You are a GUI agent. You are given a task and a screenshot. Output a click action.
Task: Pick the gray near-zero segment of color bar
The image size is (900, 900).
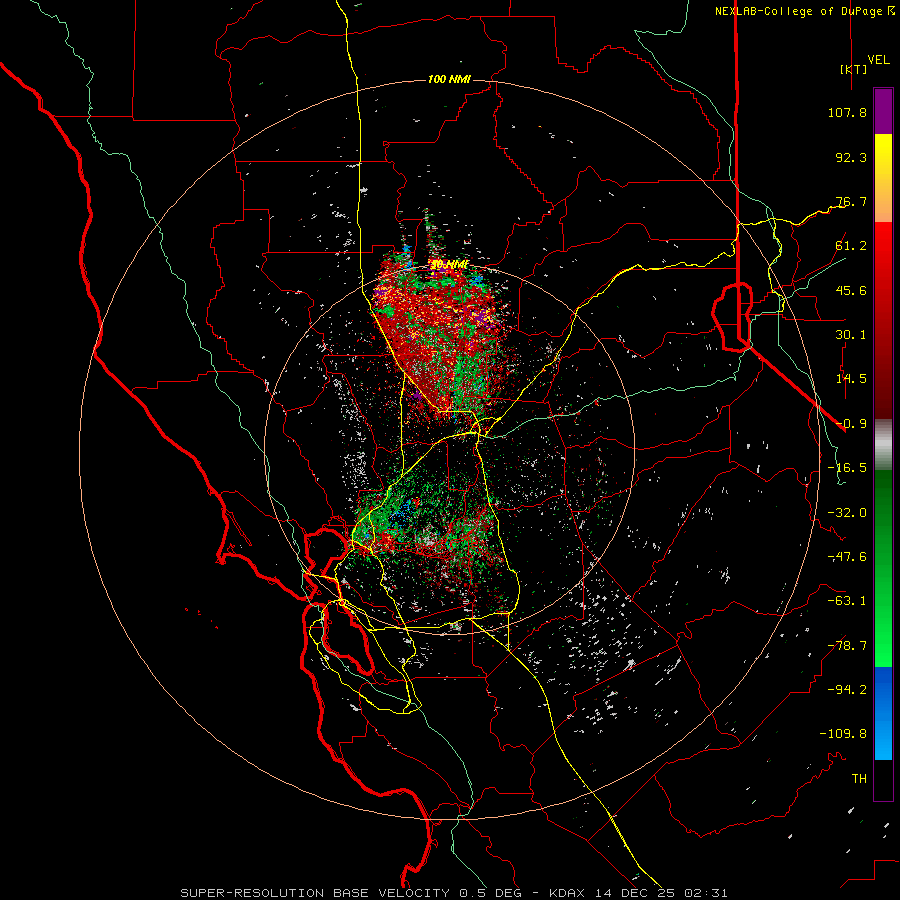883,445
